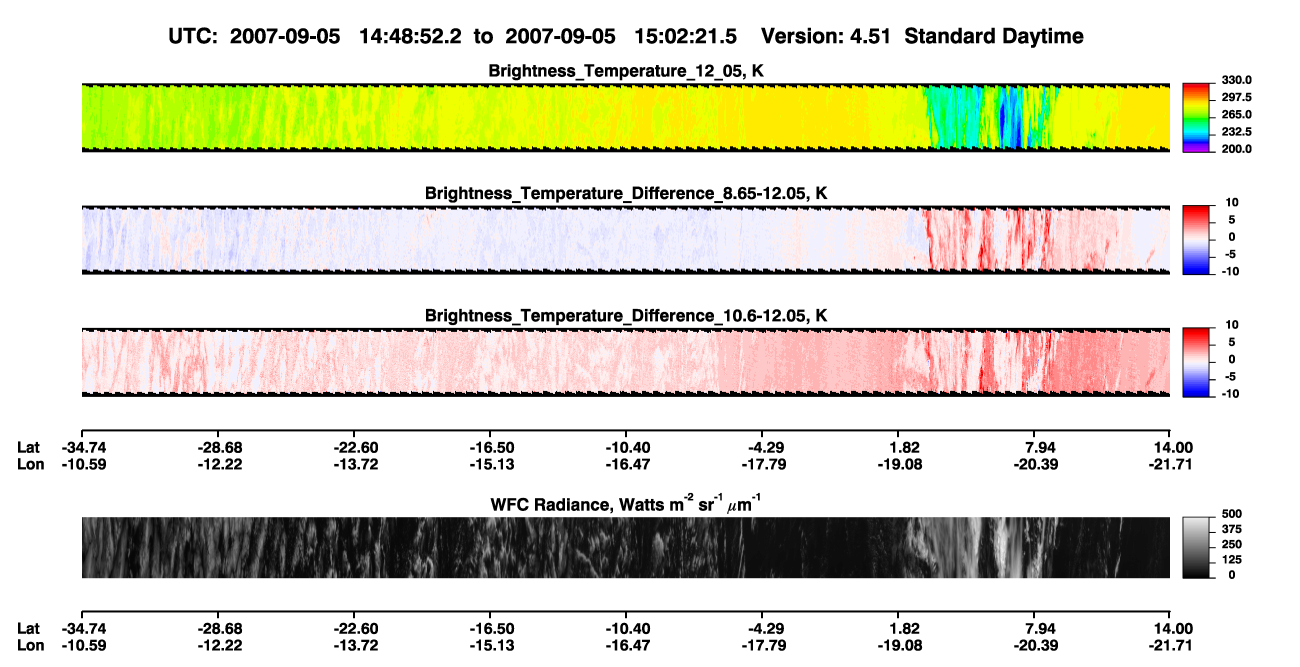Click the Brightness_Temperature_Difference_8.65-12.05, K title
This screenshot has height=667, width=1300.
point(626,192)
